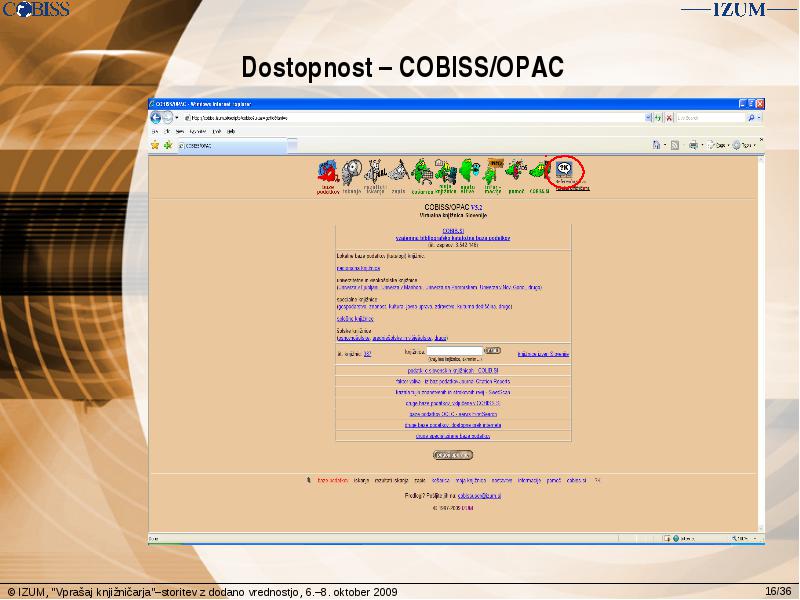Open the 'rezultati iskanja' icon in top toolbar
Viewport: 800px width, 600px height.
coord(375,177)
